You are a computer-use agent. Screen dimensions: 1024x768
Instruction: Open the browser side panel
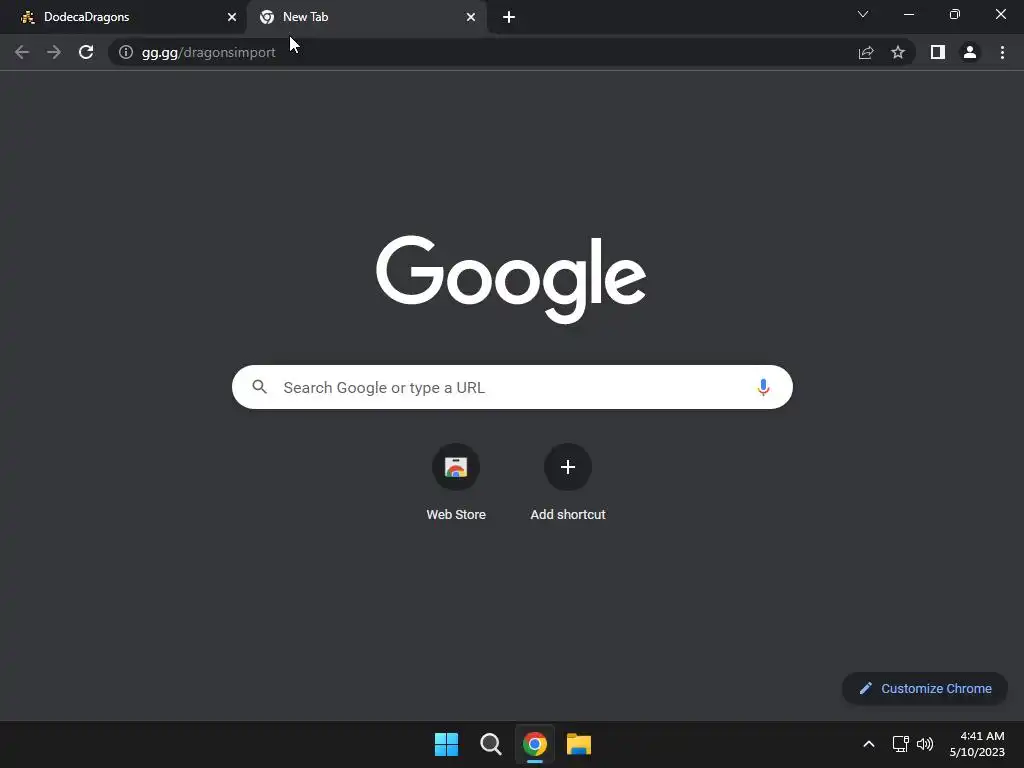(x=938, y=52)
